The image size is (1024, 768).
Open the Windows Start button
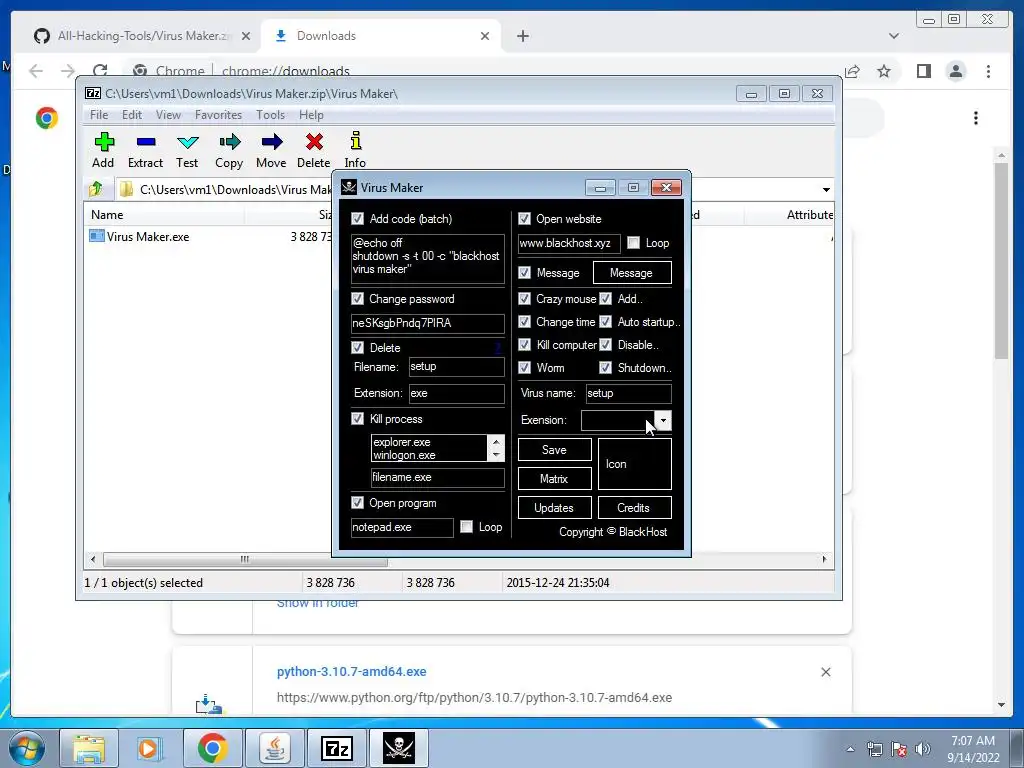[26, 748]
